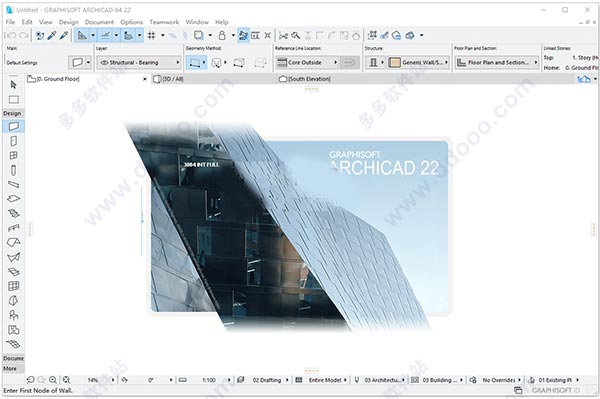Viewport: 600px width, 399px height.
Task: Expand the Core Outside reference line dropdown
Action: coord(307,62)
